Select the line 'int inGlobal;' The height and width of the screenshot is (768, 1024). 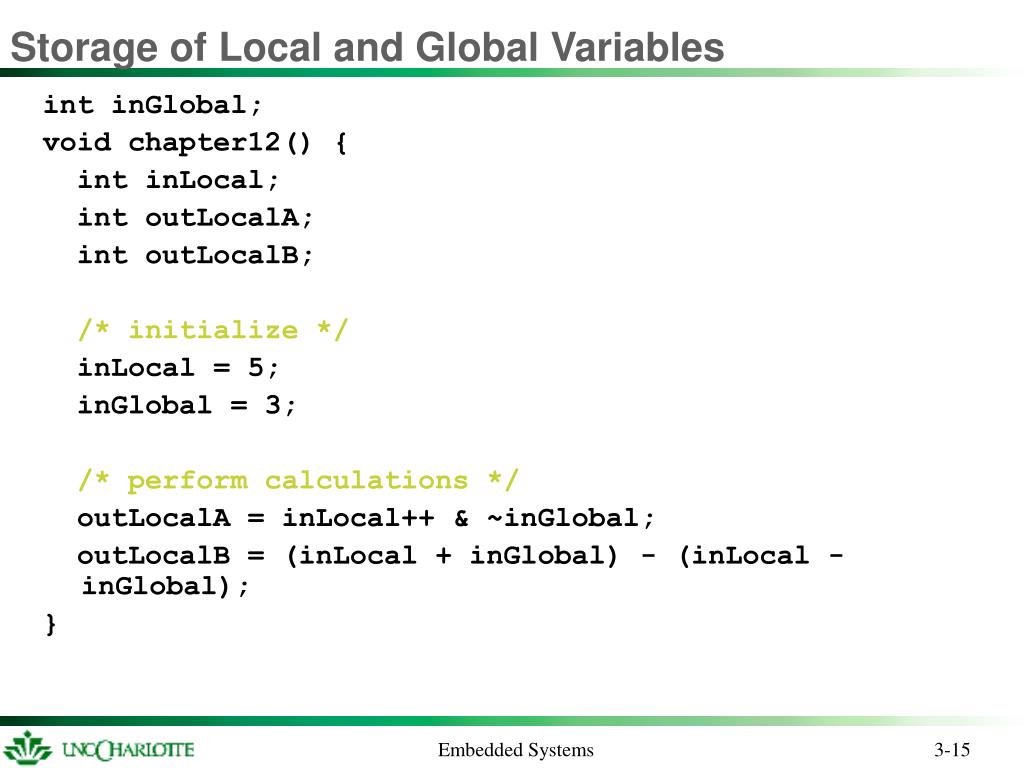coord(152,104)
